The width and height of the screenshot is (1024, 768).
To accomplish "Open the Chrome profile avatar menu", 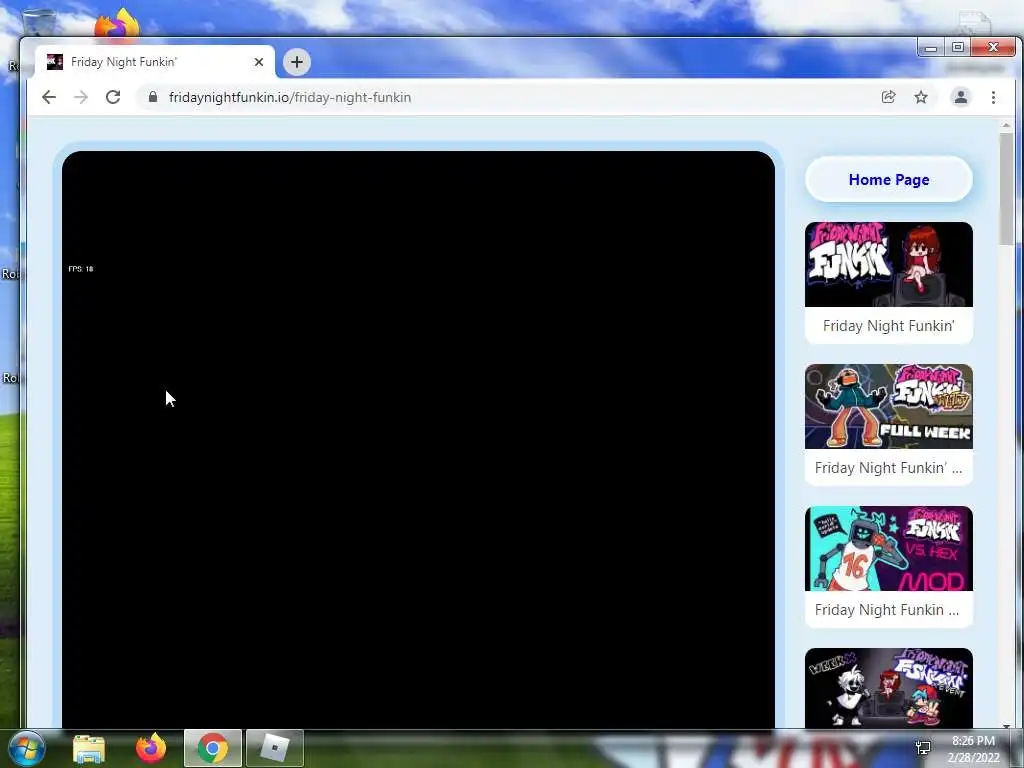I will click(x=961, y=97).
